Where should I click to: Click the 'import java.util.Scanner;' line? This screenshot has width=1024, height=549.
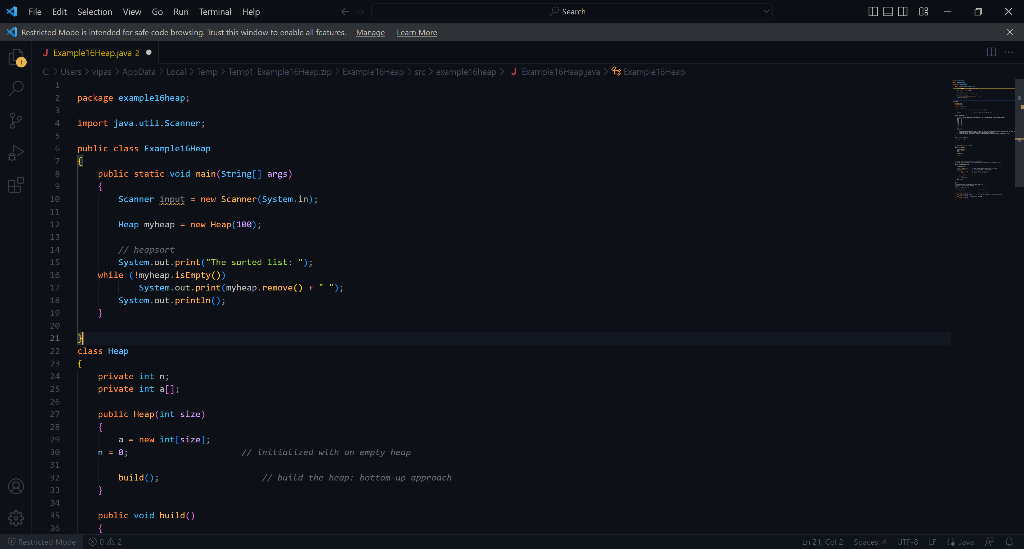141,123
